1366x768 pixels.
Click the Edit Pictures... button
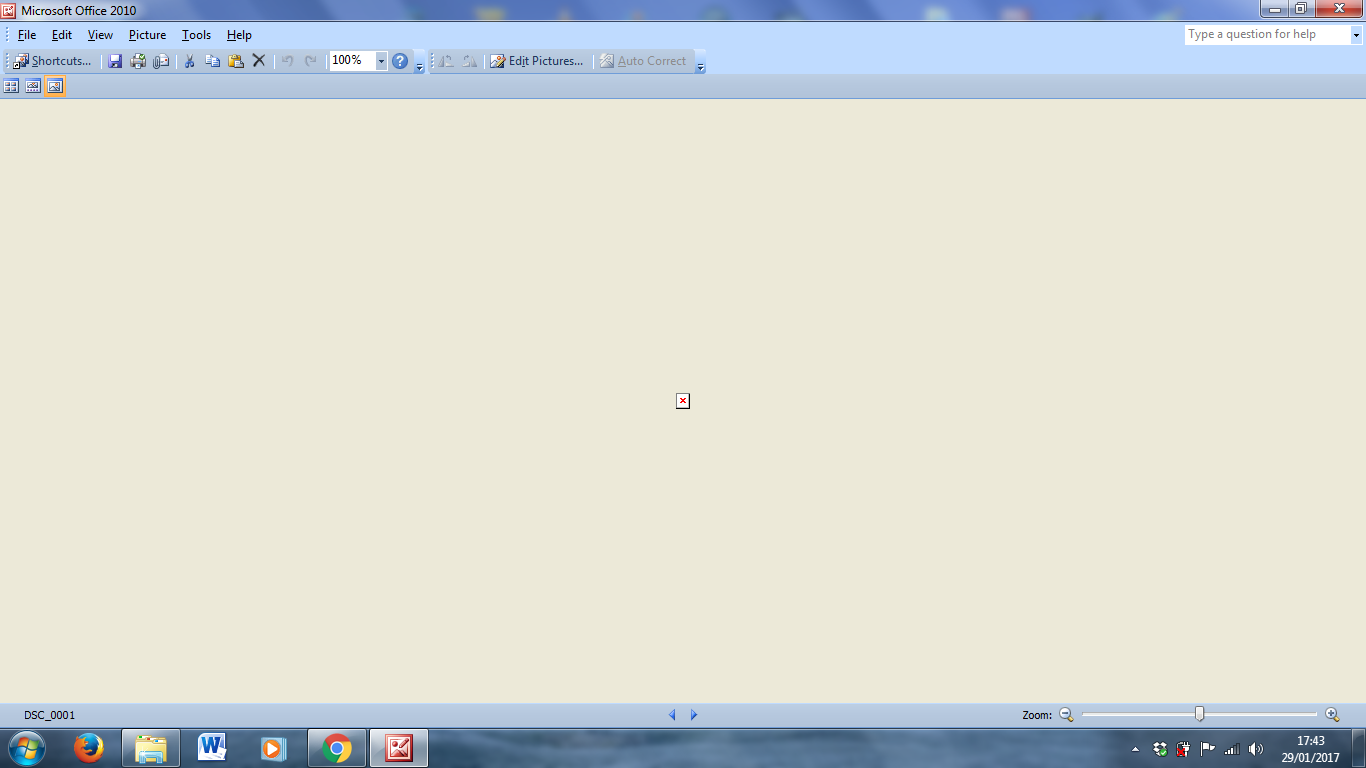pyautogui.click(x=536, y=61)
